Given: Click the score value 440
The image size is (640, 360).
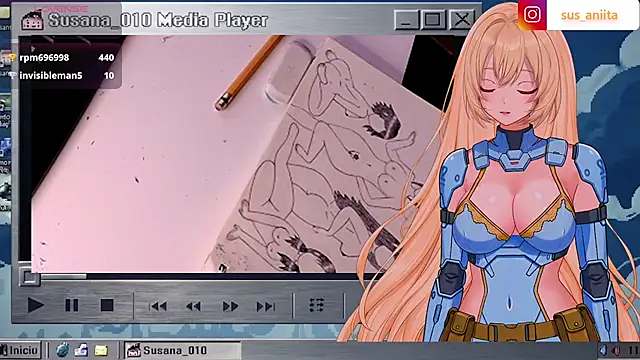Looking at the screenshot, I should click(x=106, y=58).
